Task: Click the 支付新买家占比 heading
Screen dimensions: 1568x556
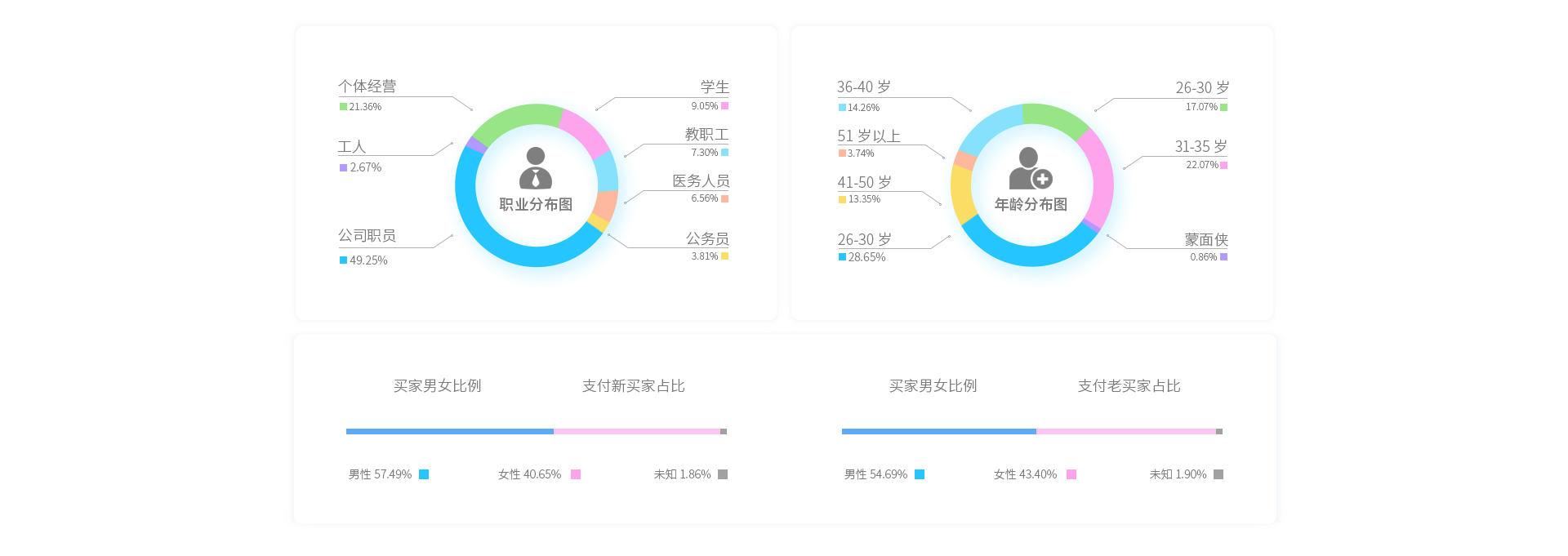Action: tap(634, 386)
